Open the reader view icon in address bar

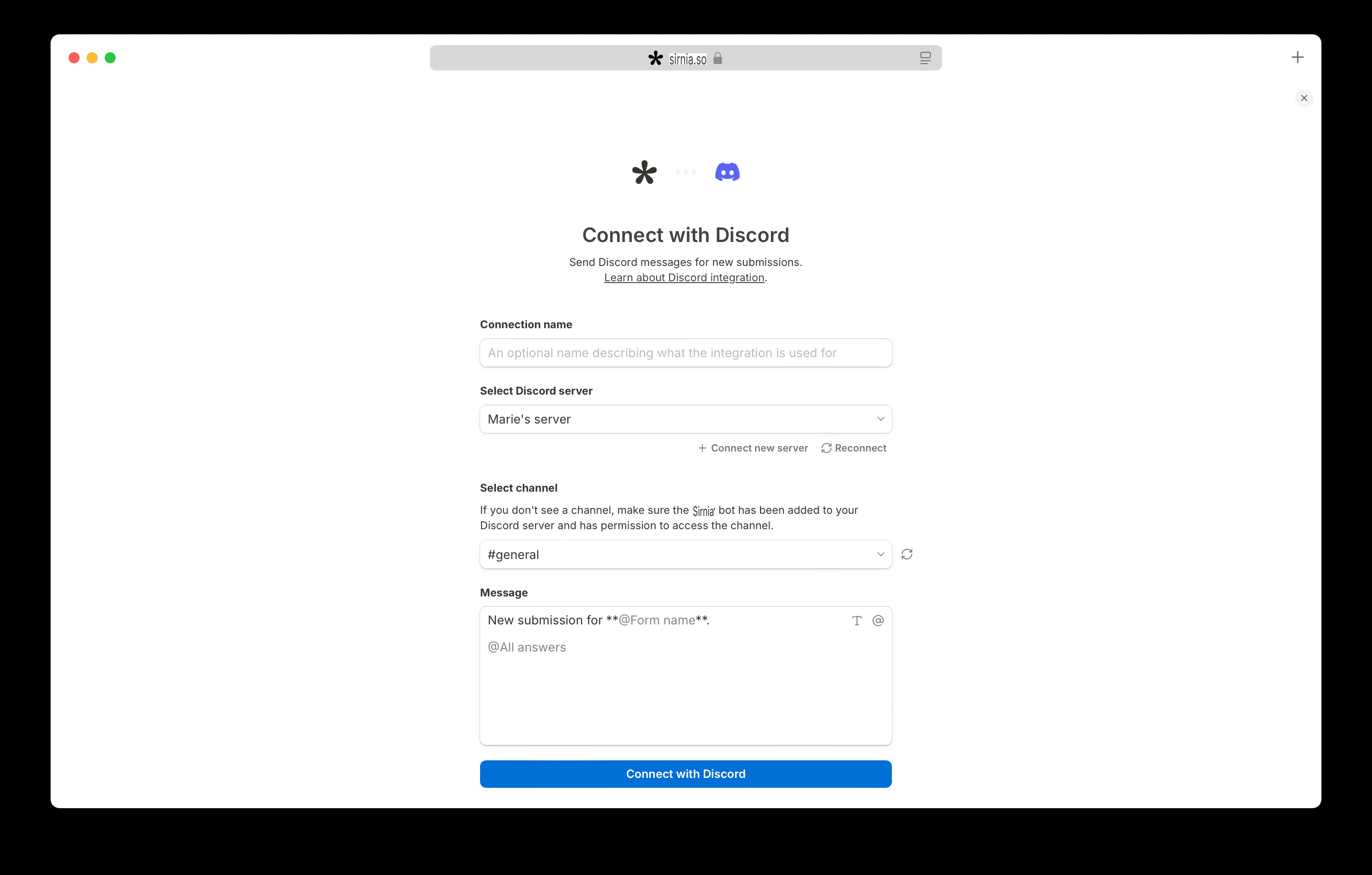tap(925, 58)
